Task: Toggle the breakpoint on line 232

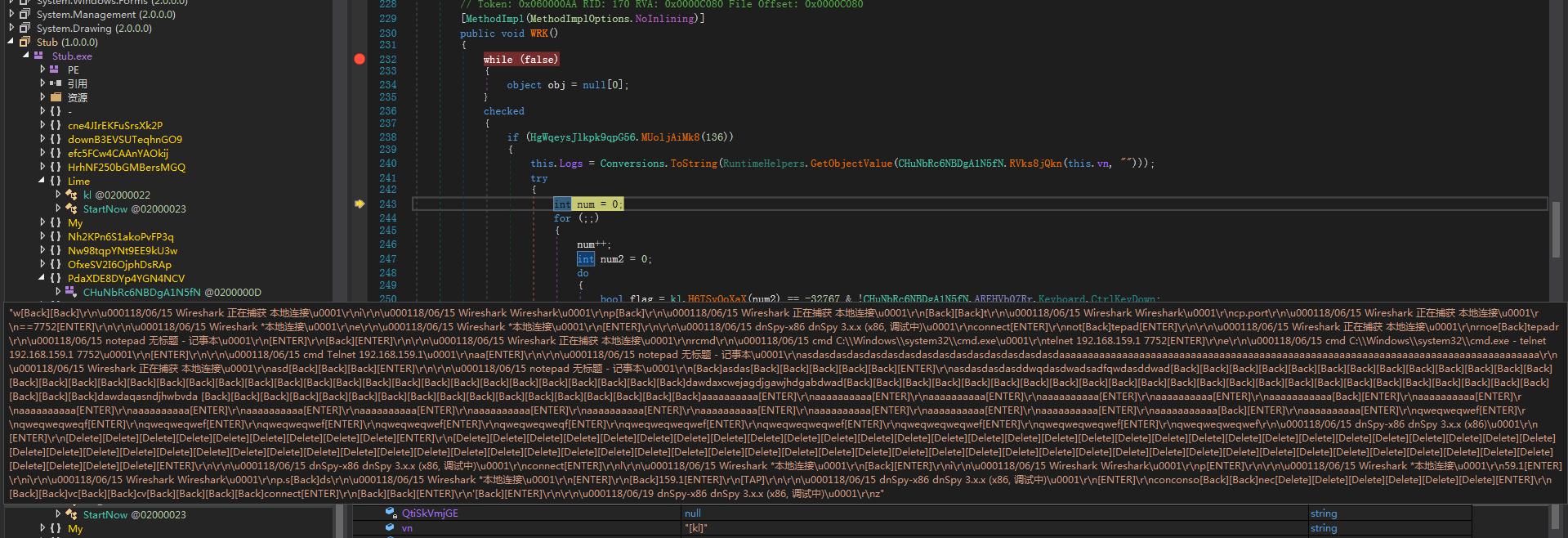Action: [360, 59]
